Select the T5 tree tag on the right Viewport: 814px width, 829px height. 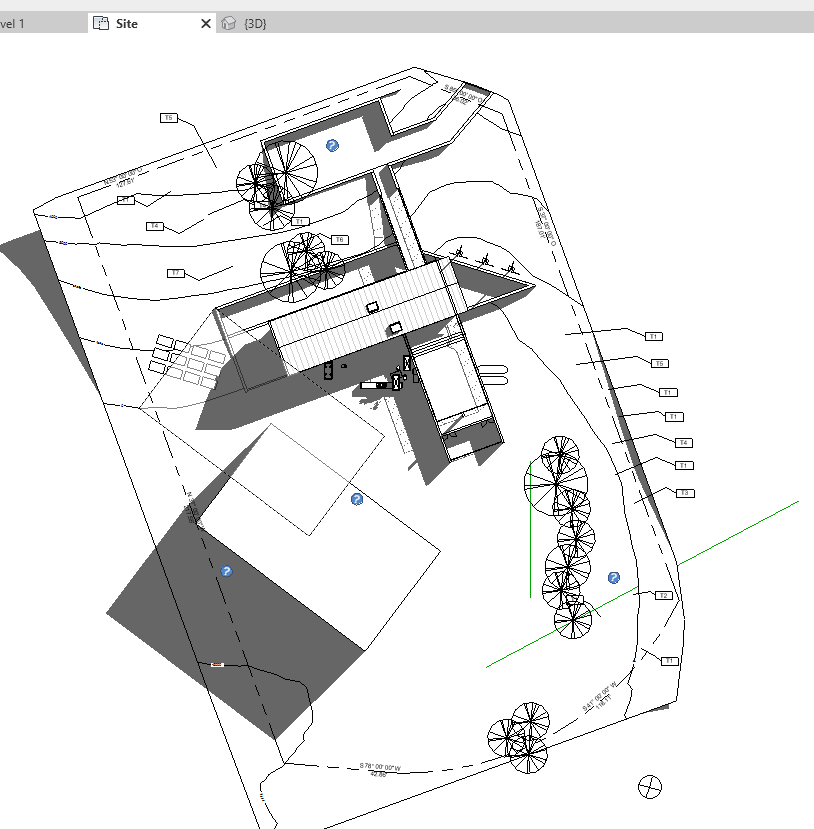click(x=660, y=363)
